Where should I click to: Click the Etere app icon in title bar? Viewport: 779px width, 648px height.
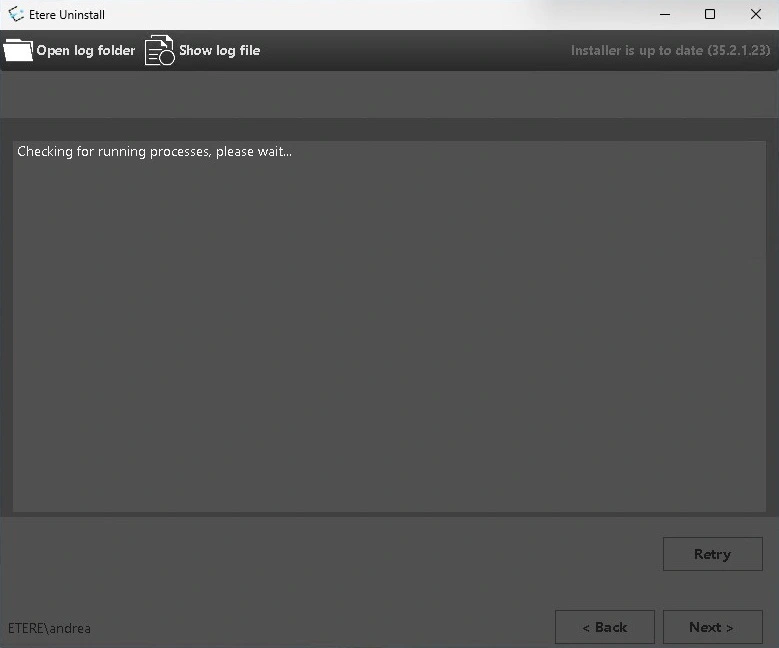click(x=15, y=15)
